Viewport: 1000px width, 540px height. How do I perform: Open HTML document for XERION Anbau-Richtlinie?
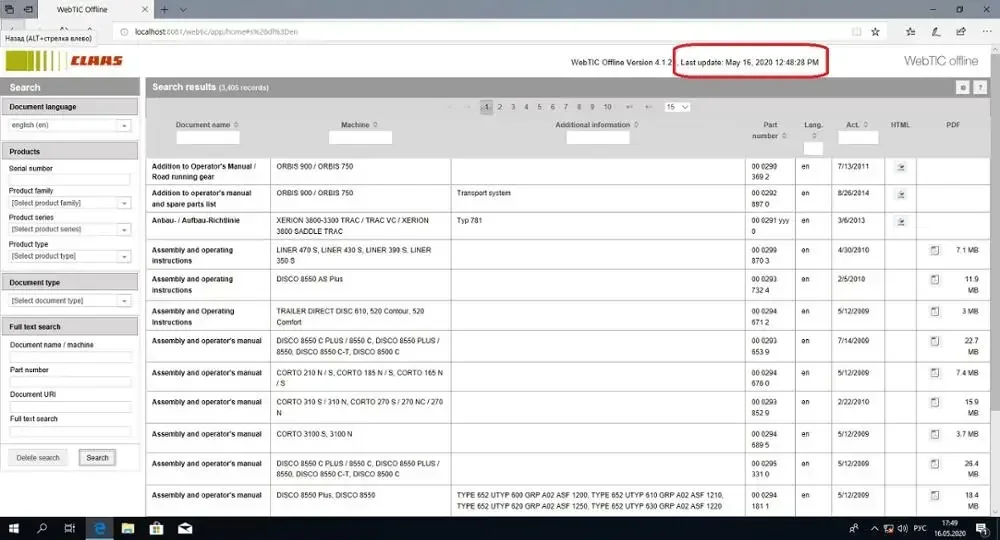pos(900,221)
